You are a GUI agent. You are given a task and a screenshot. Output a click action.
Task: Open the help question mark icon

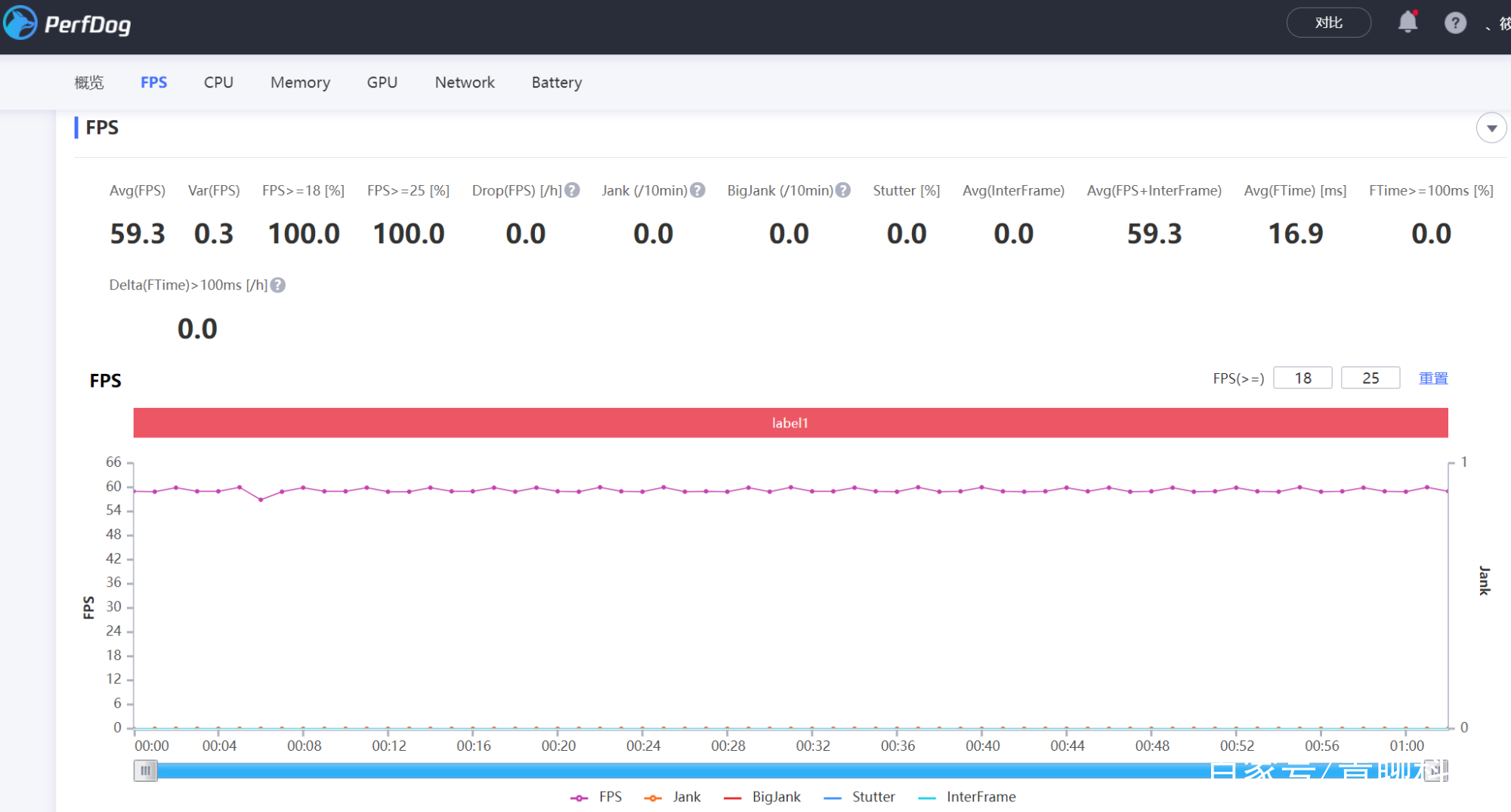1455,23
